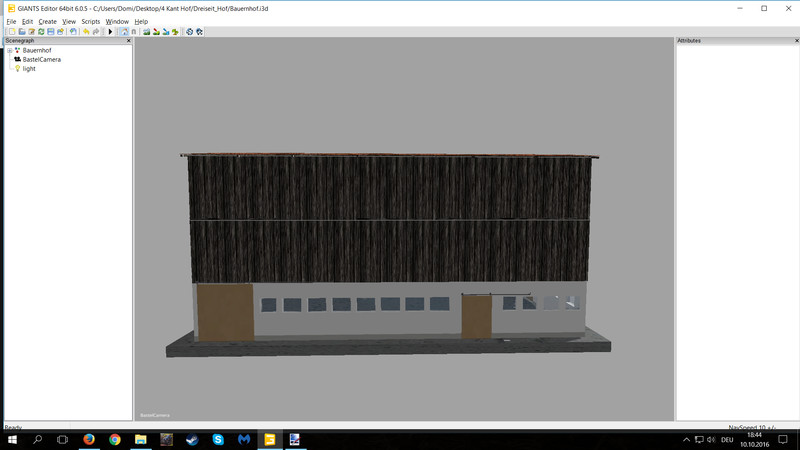The width and height of the screenshot is (800, 450).
Task: Expand the Bauernhof tree node
Action: coord(9,50)
